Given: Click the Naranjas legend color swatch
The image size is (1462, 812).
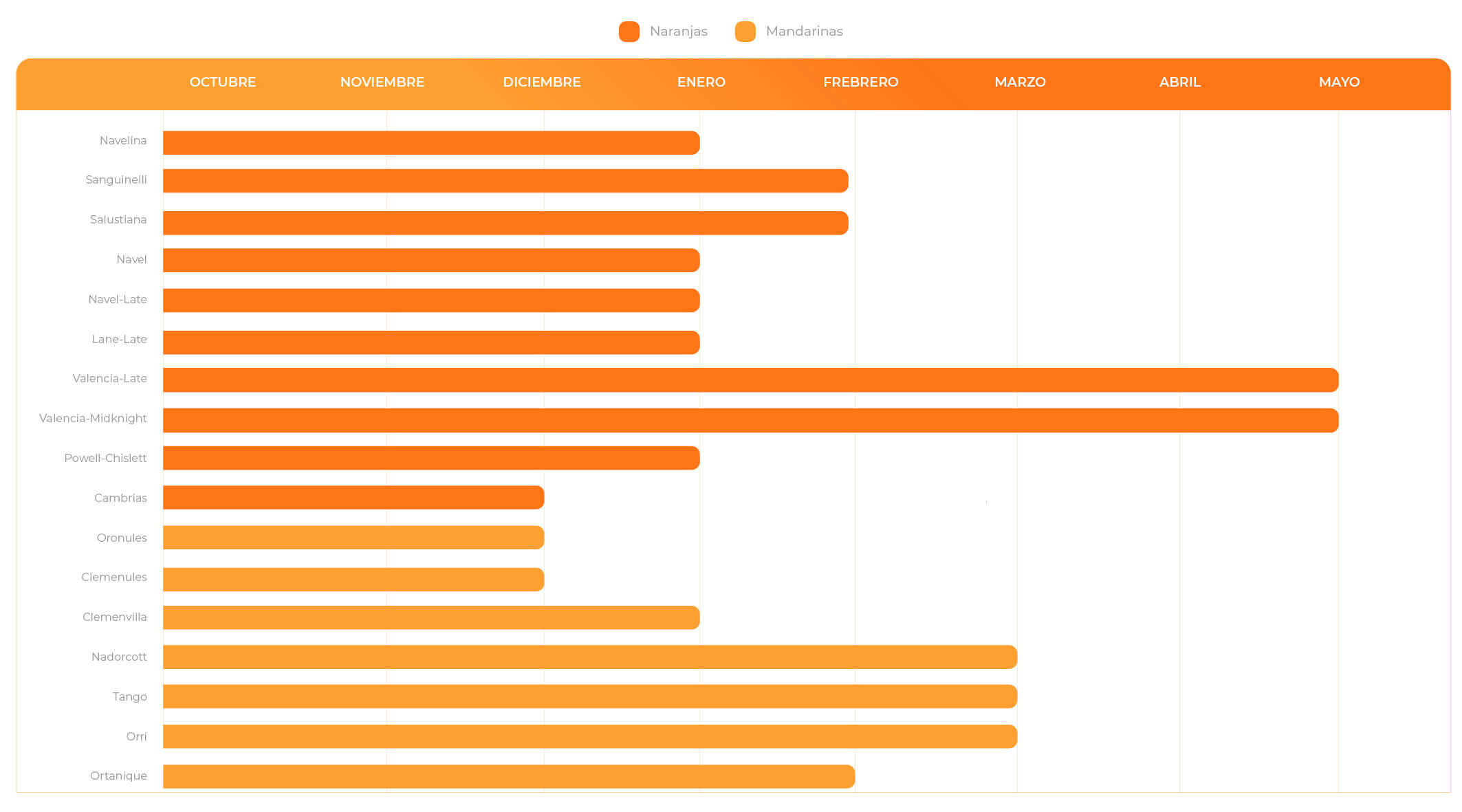Looking at the screenshot, I should 629,32.
